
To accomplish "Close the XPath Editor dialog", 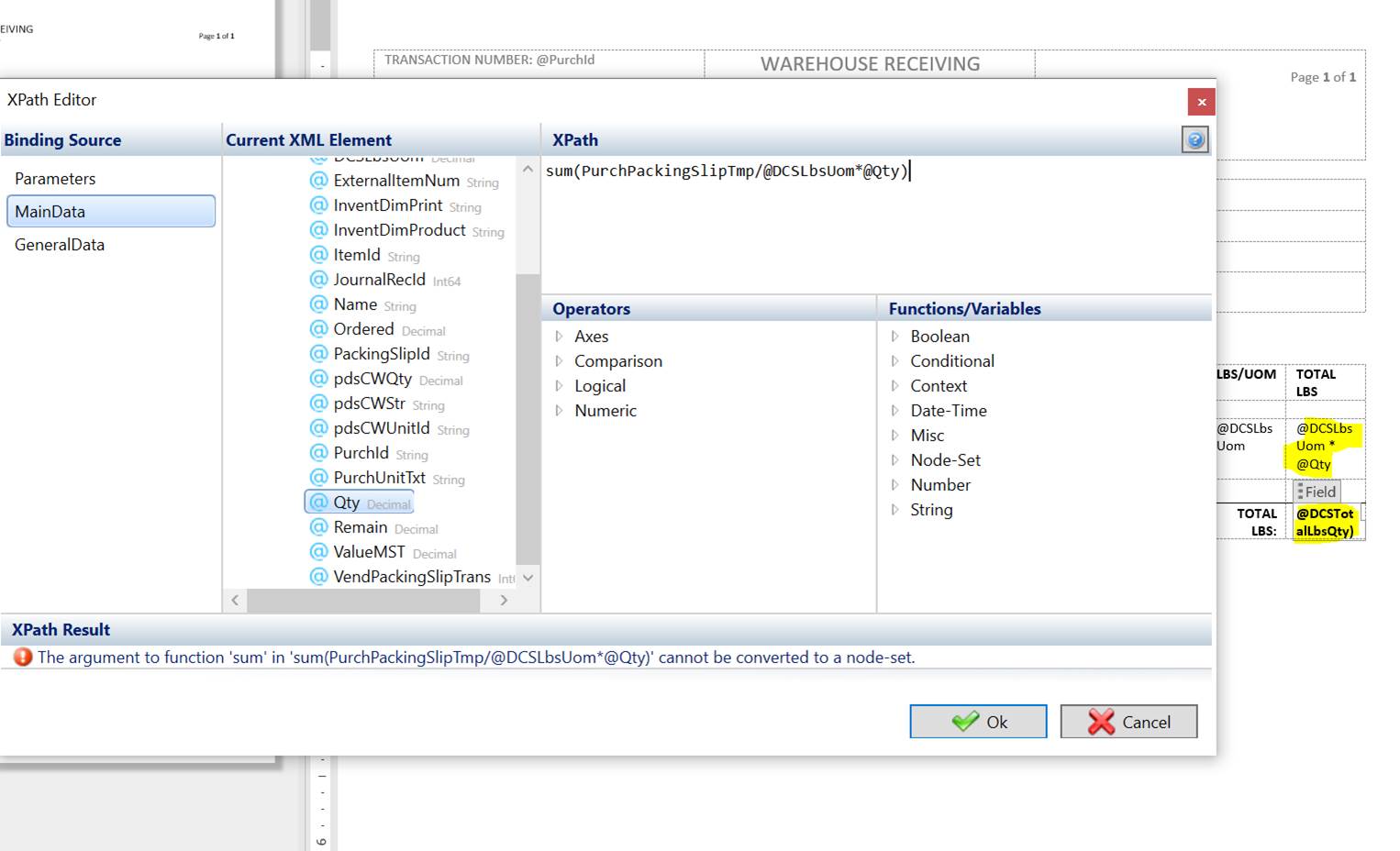I will pyautogui.click(x=1201, y=102).
